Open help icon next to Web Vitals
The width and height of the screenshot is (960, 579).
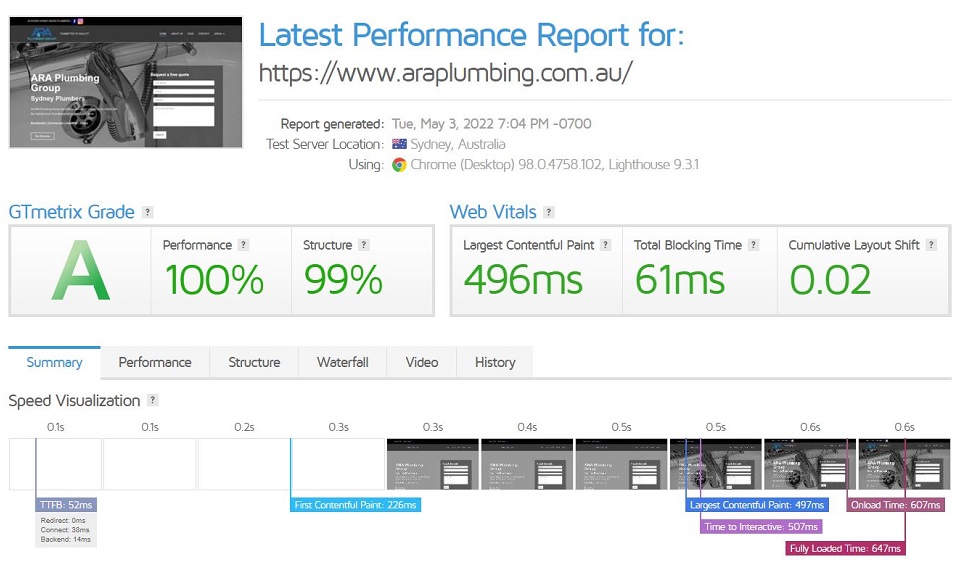pyautogui.click(x=549, y=212)
